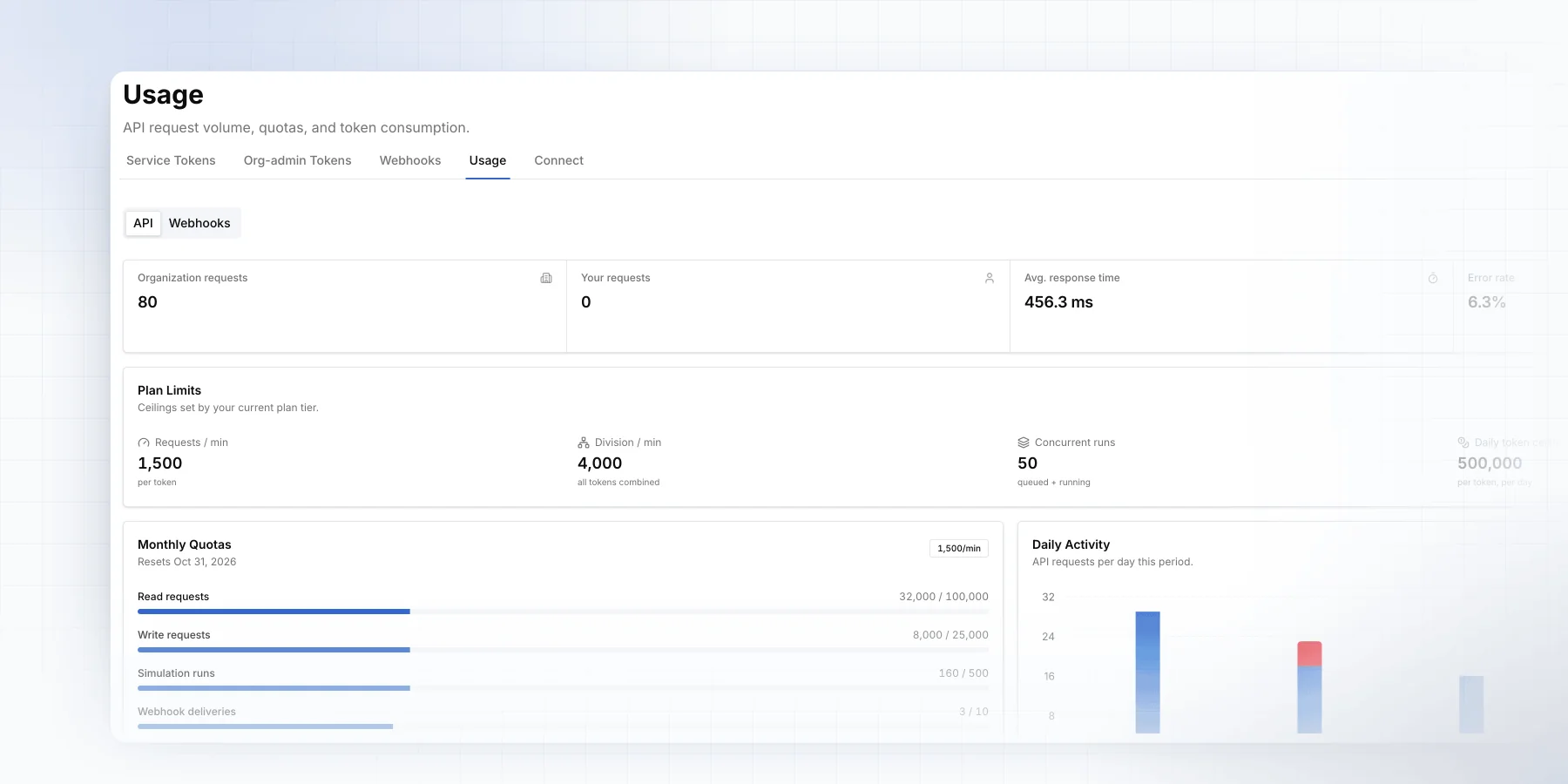Viewport: 1568px width, 784px height.
Task: Open the Webhooks top navigation tab
Action: (x=410, y=160)
